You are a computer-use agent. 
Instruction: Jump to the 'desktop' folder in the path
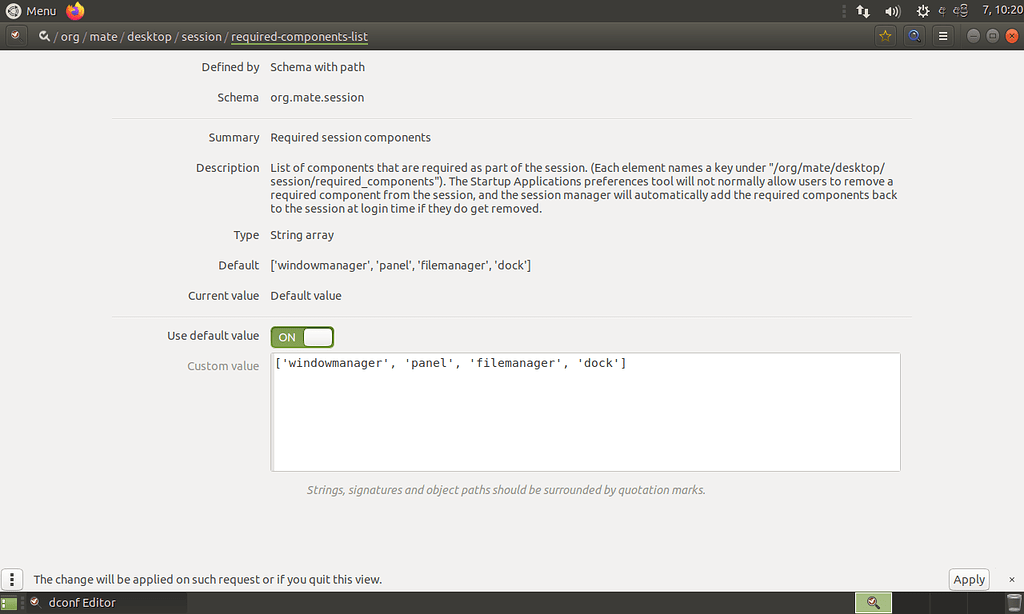pyautogui.click(x=149, y=37)
